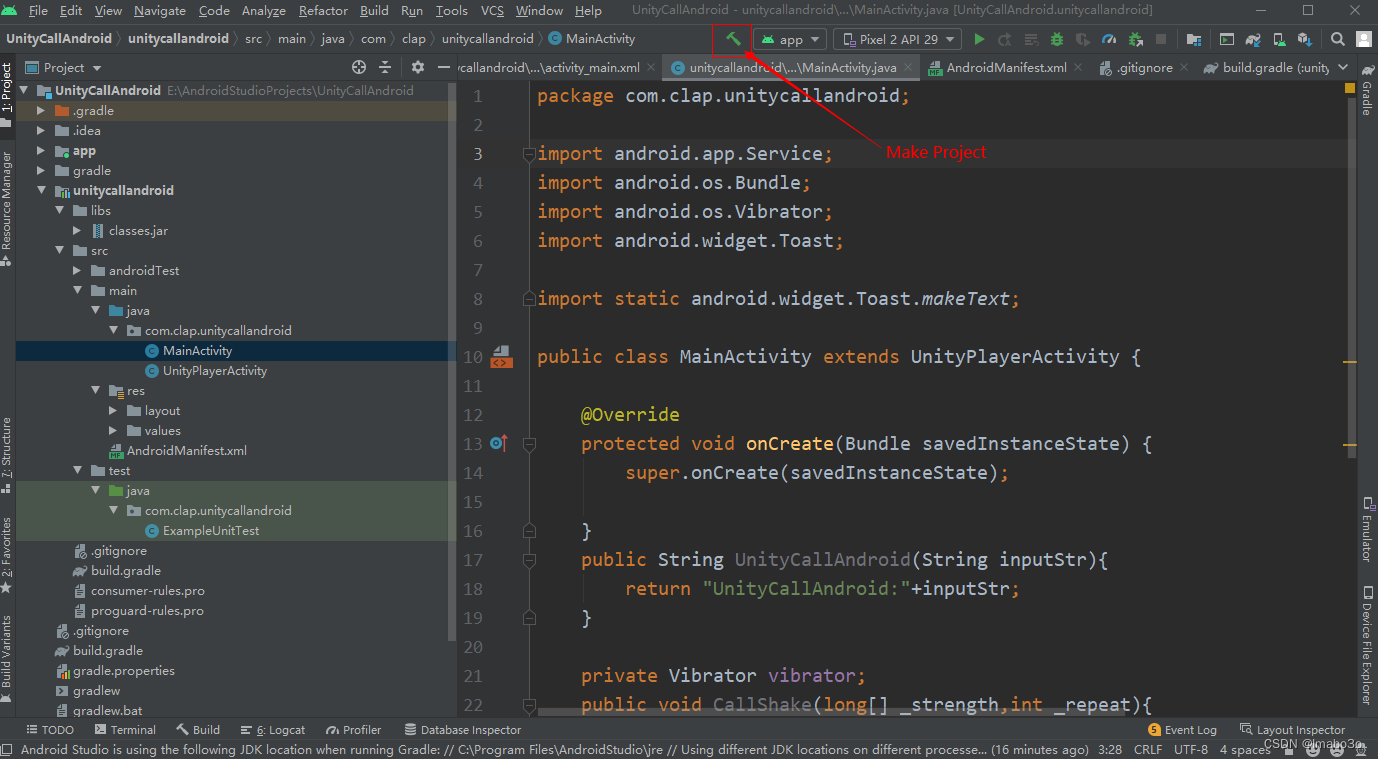Click the Debug app bug icon
This screenshot has width=1378, height=759.
point(1057,39)
